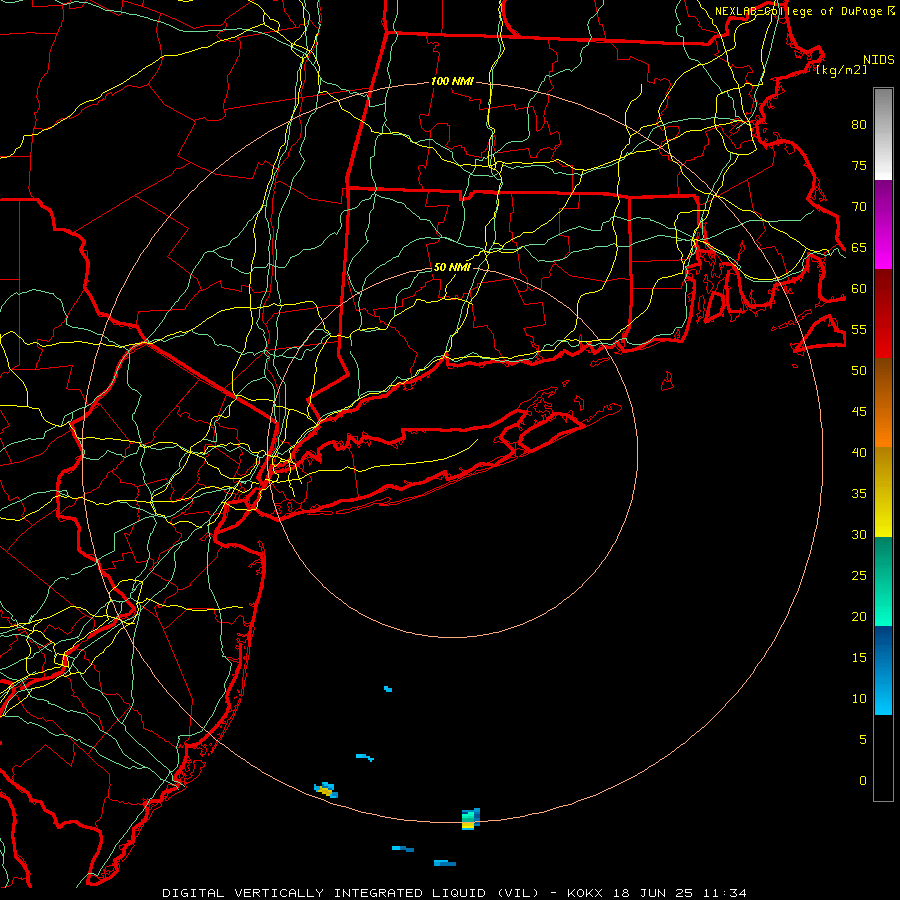Click the '5' value on the color scale
Image resolution: width=900 pixels, height=900 pixels.
863,740
